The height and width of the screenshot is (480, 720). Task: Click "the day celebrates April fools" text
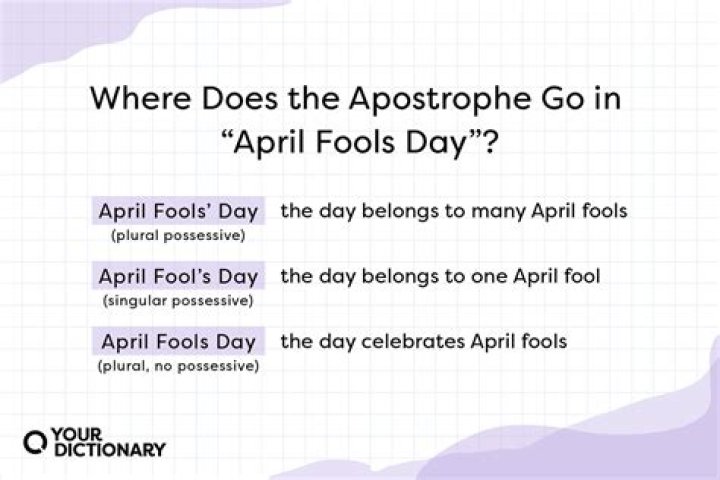tap(424, 341)
